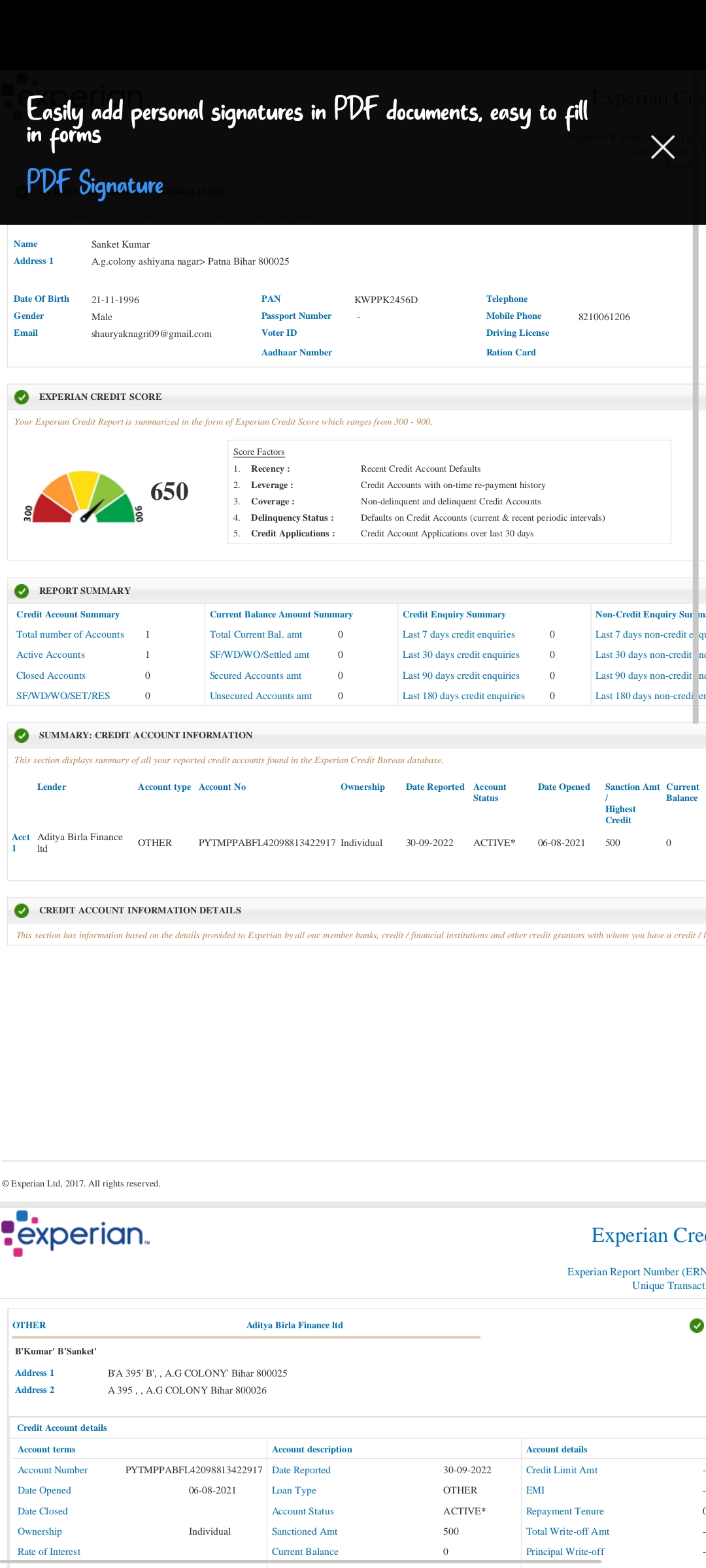
Task: Tap the credit score gauge meter
Action: pyautogui.click(x=83, y=498)
